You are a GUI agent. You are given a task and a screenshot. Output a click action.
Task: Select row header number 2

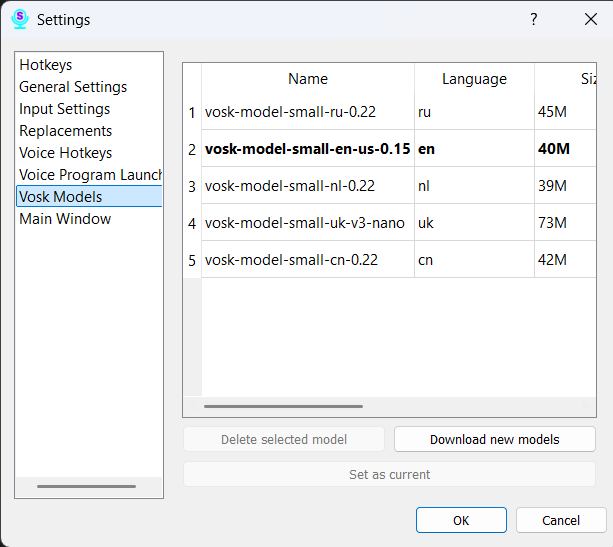pos(192,149)
